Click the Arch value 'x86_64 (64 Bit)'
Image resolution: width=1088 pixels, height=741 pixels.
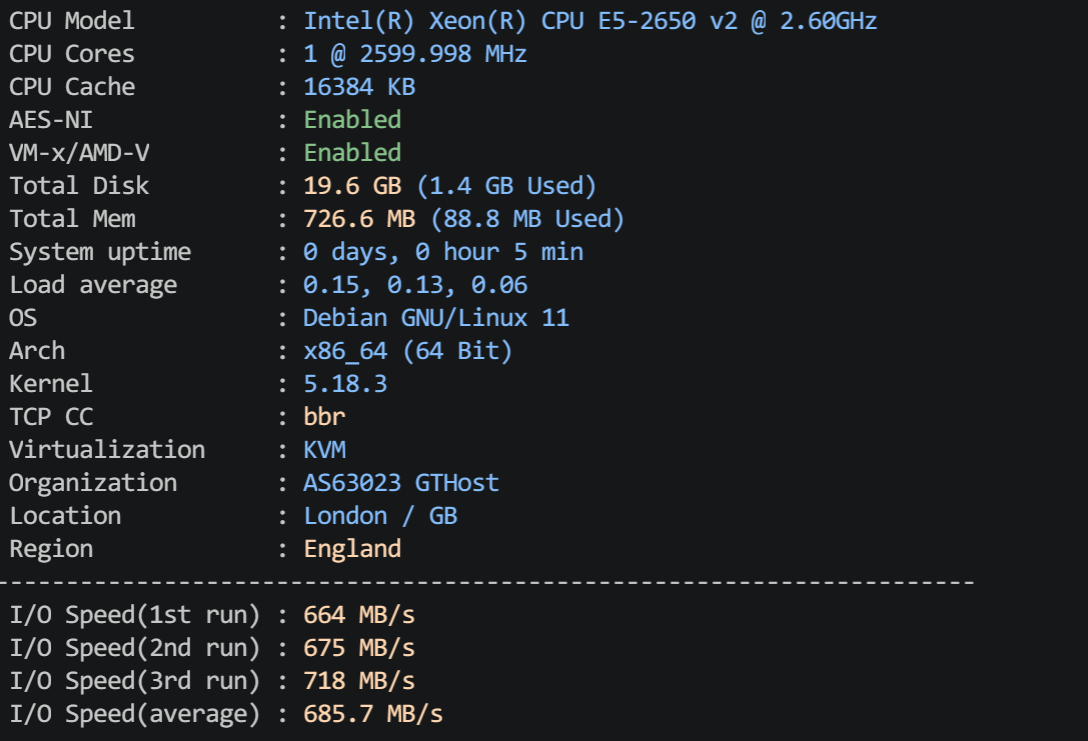click(408, 351)
